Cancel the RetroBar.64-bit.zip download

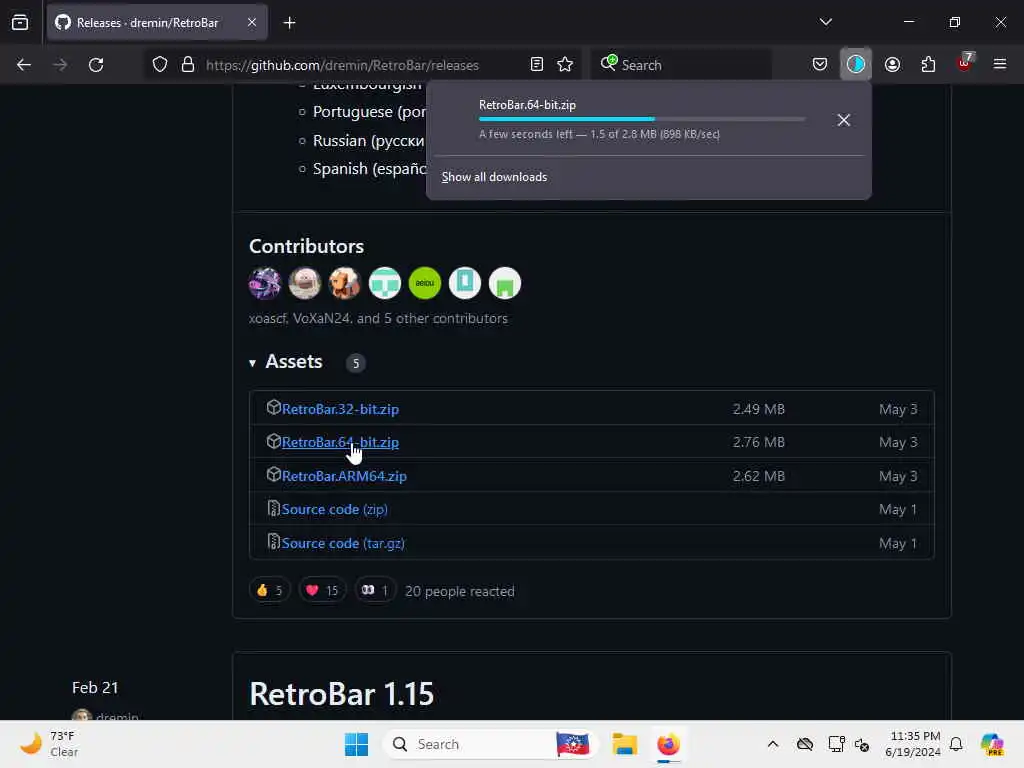(x=844, y=120)
